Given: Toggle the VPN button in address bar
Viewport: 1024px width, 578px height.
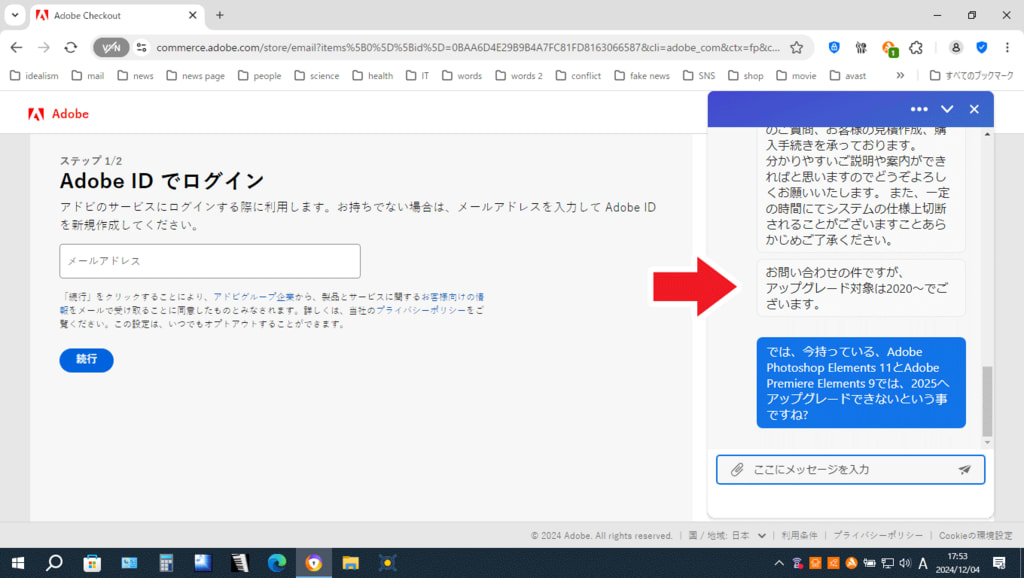Looking at the screenshot, I should [x=111, y=47].
